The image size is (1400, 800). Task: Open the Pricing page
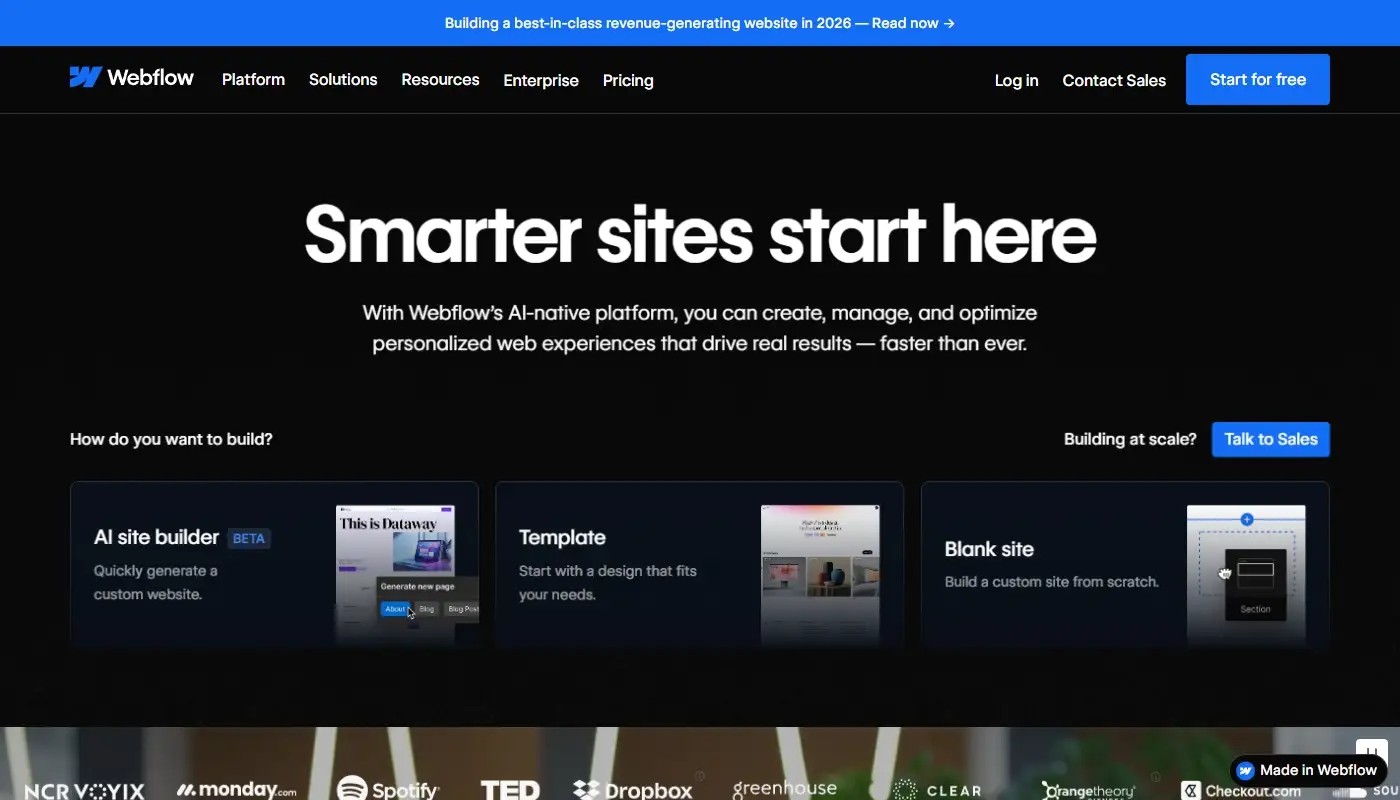point(627,80)
